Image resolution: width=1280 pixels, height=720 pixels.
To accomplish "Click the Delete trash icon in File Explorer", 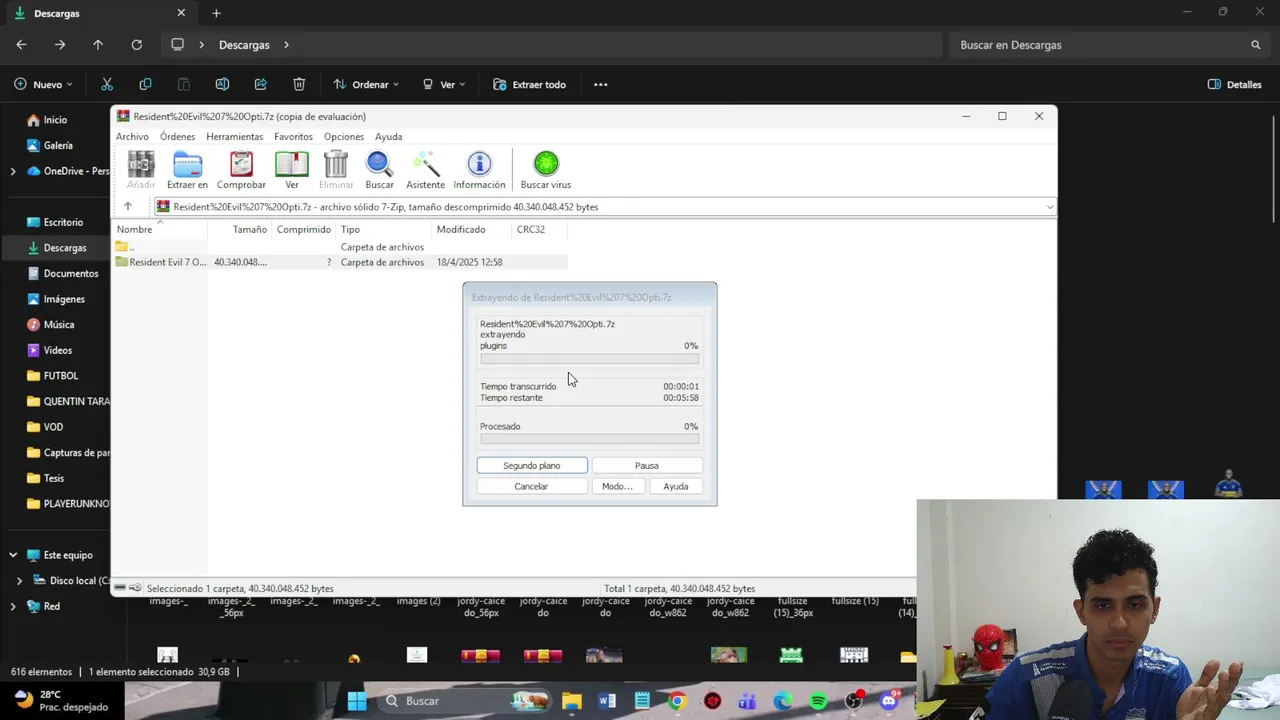I will pos(299,85).
